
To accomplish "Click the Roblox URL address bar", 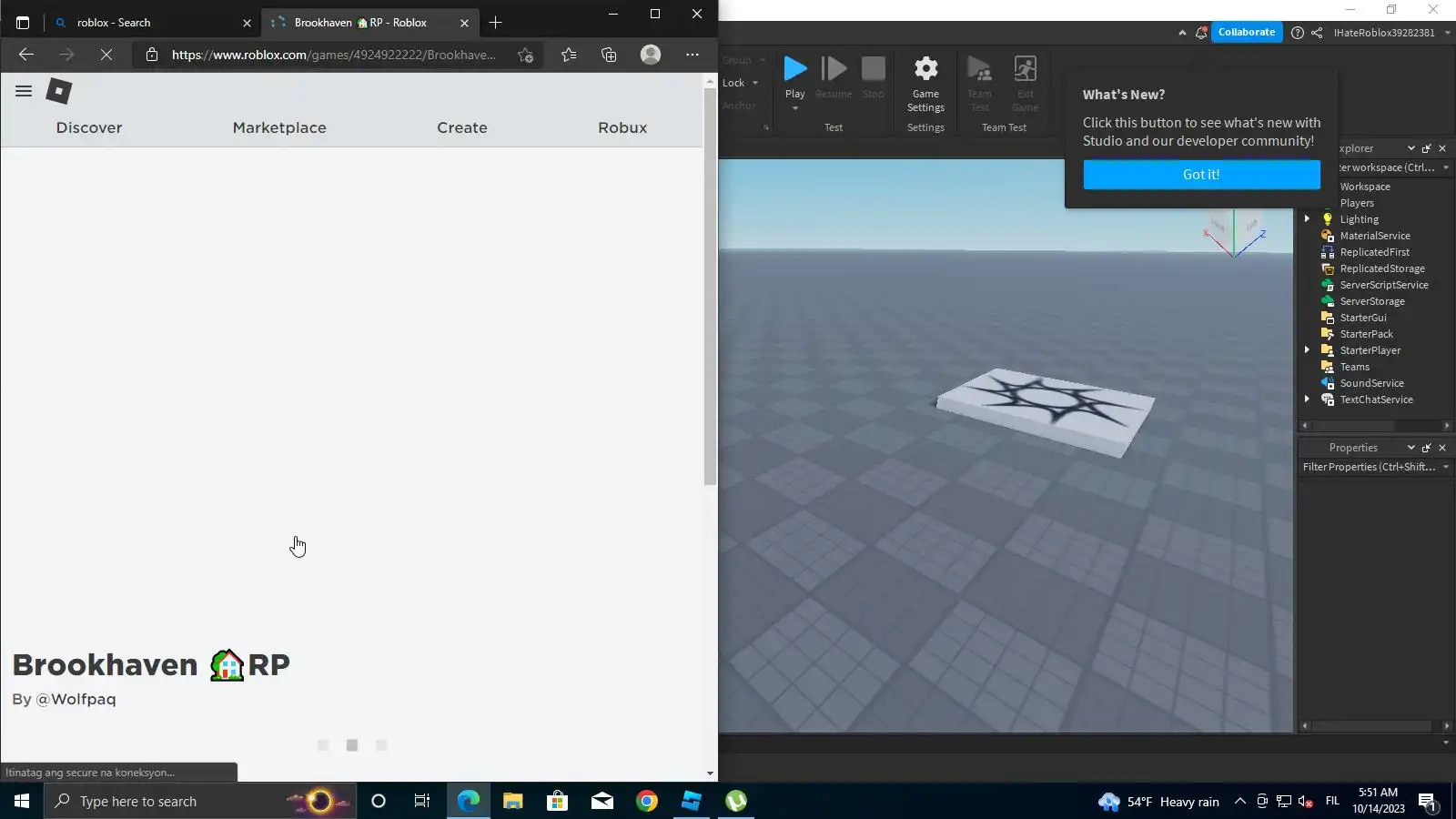I will (x=333, y=55).
